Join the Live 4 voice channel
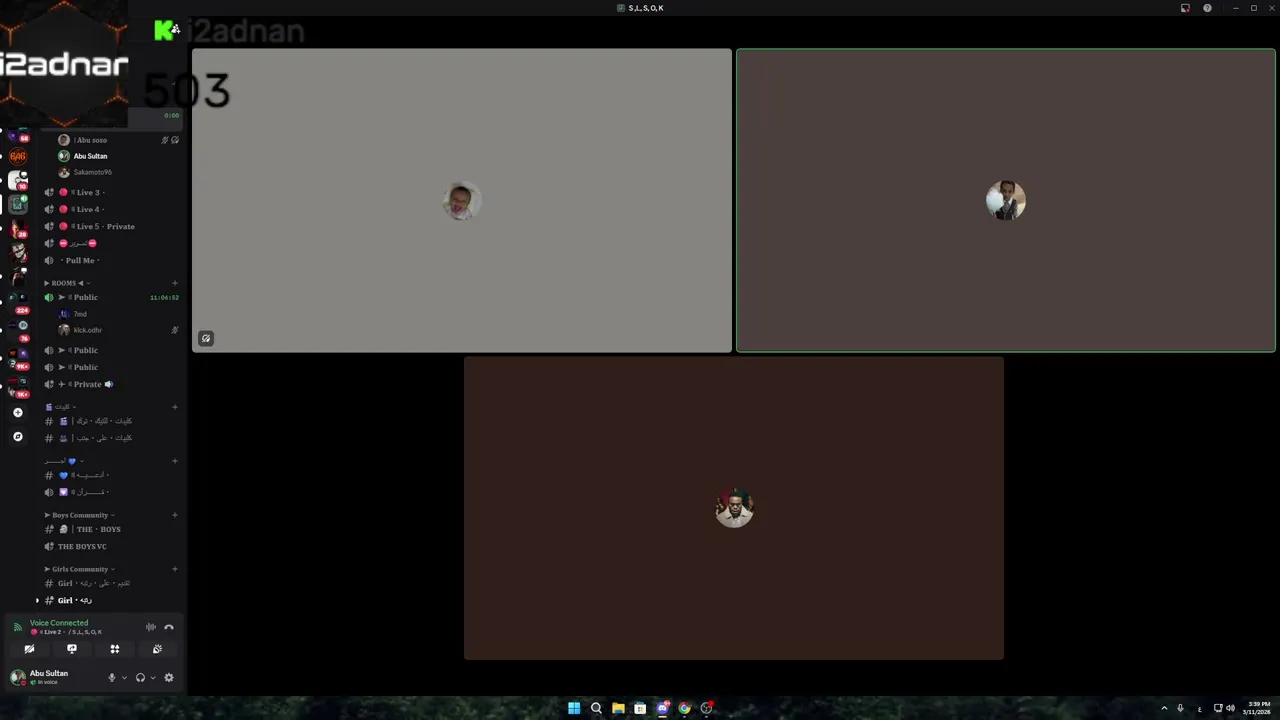Viewport: 1280px width, 720px height. (x=112, y=209)
